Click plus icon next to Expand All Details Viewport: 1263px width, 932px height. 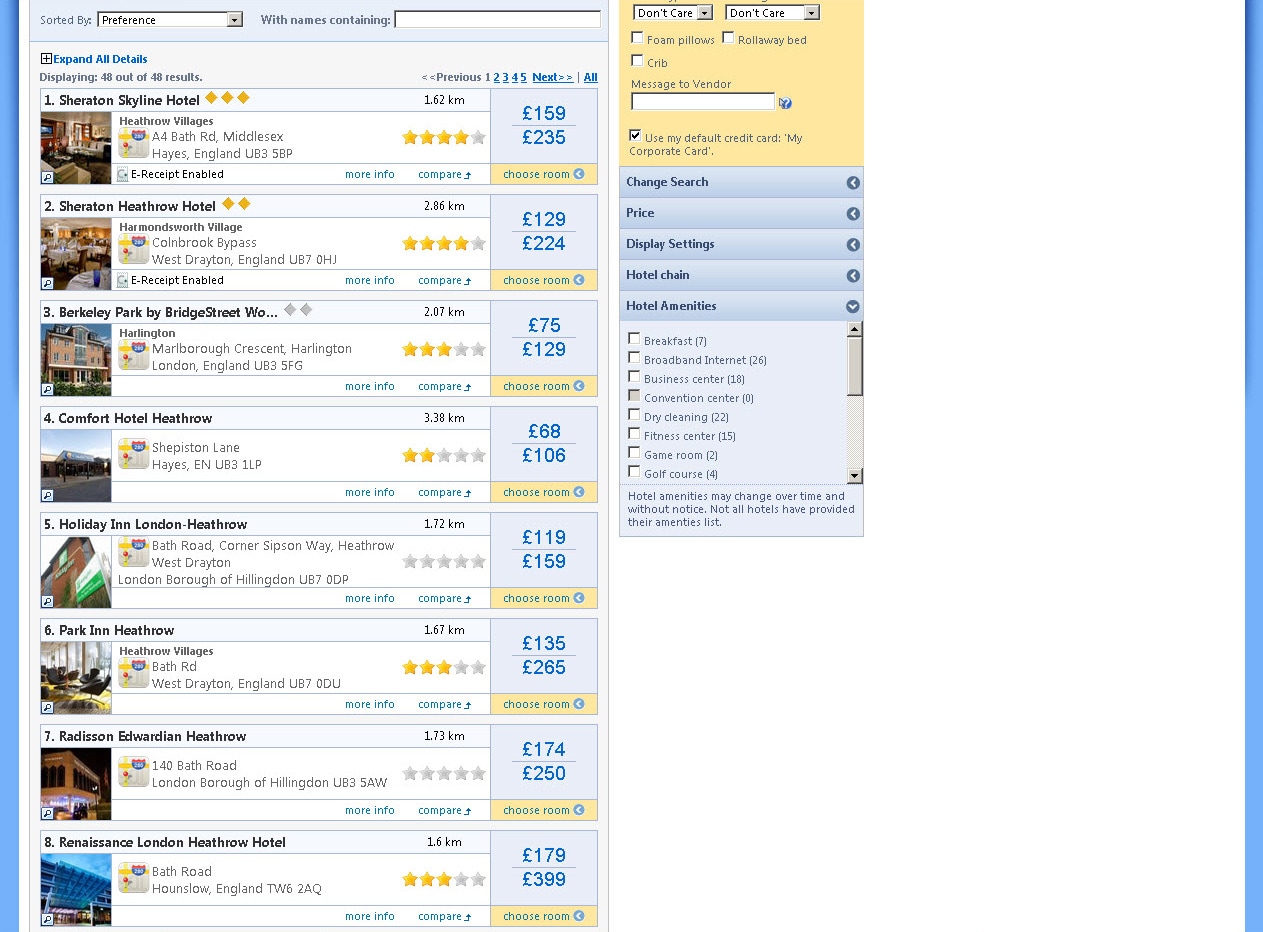[x=46, y=59]
